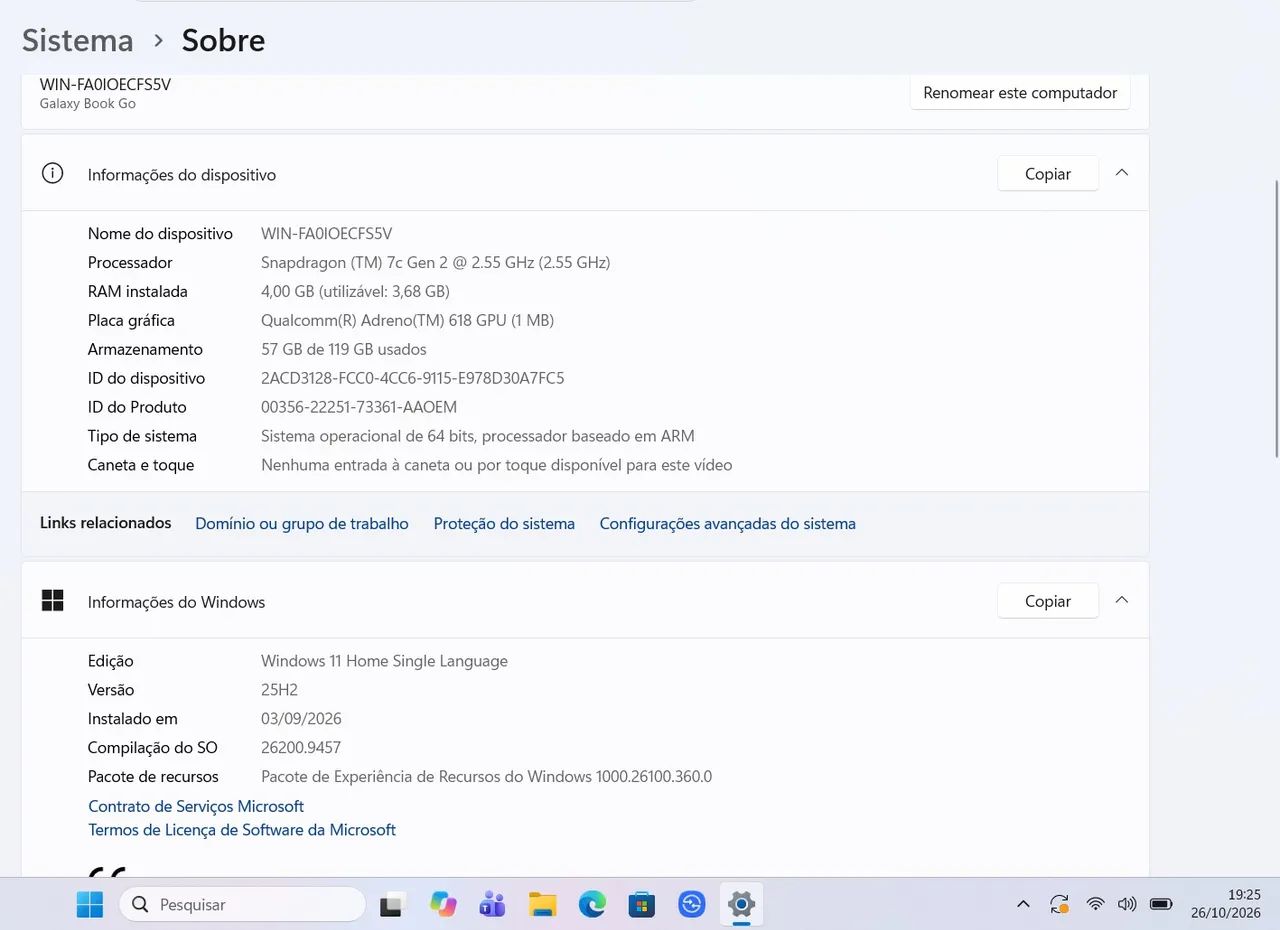Launch Copilot from the taskbar
Viewport: 1280px width, 930px height.
click(443, 905)
